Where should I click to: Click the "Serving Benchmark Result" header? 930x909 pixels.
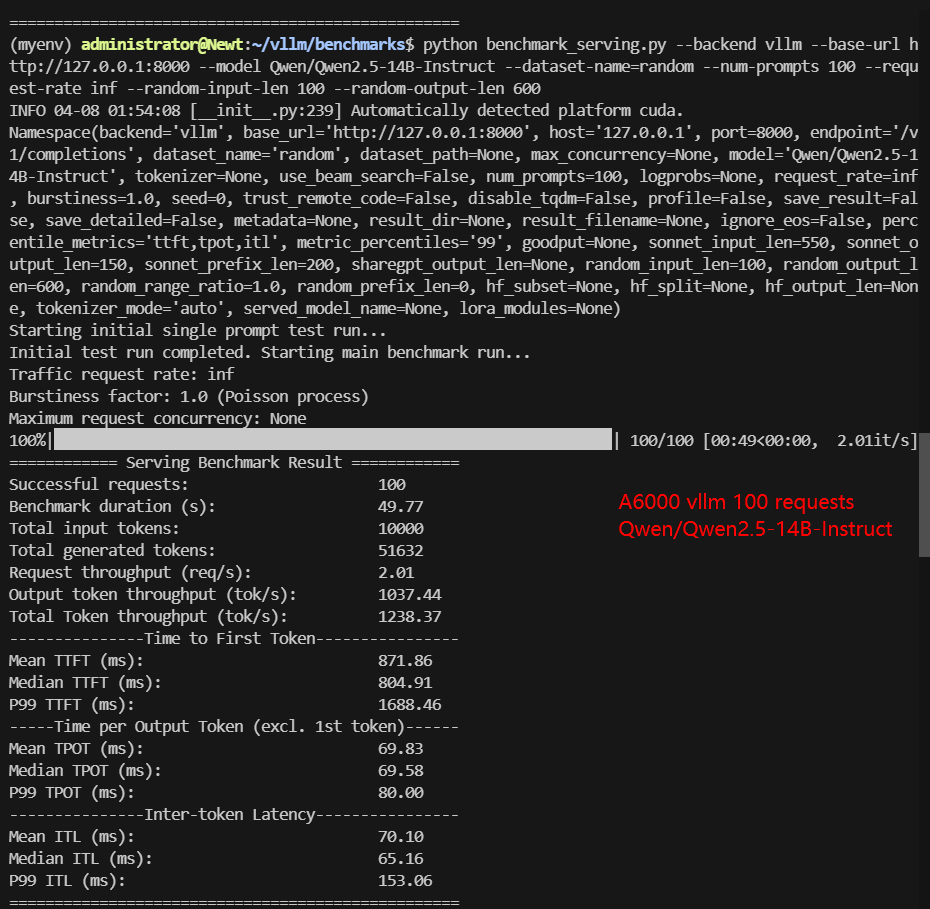point(234,463)
